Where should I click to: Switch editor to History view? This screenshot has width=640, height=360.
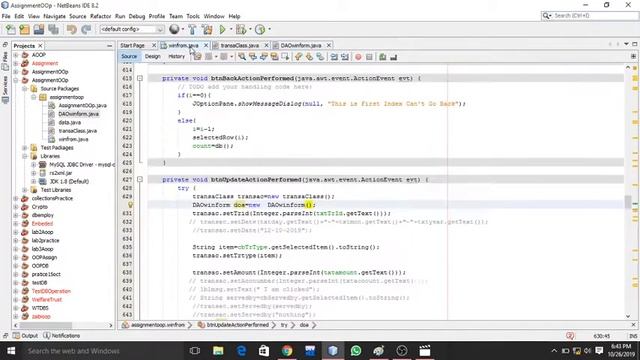(x=176, y=56)
